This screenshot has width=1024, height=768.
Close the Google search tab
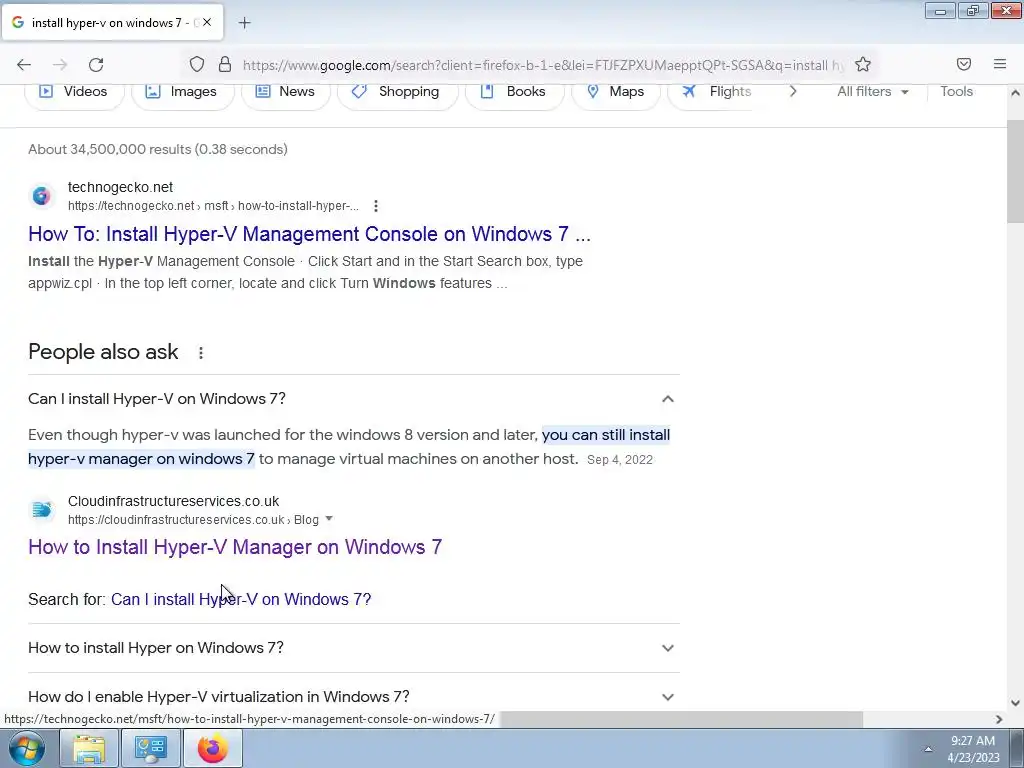click(206, 22)
